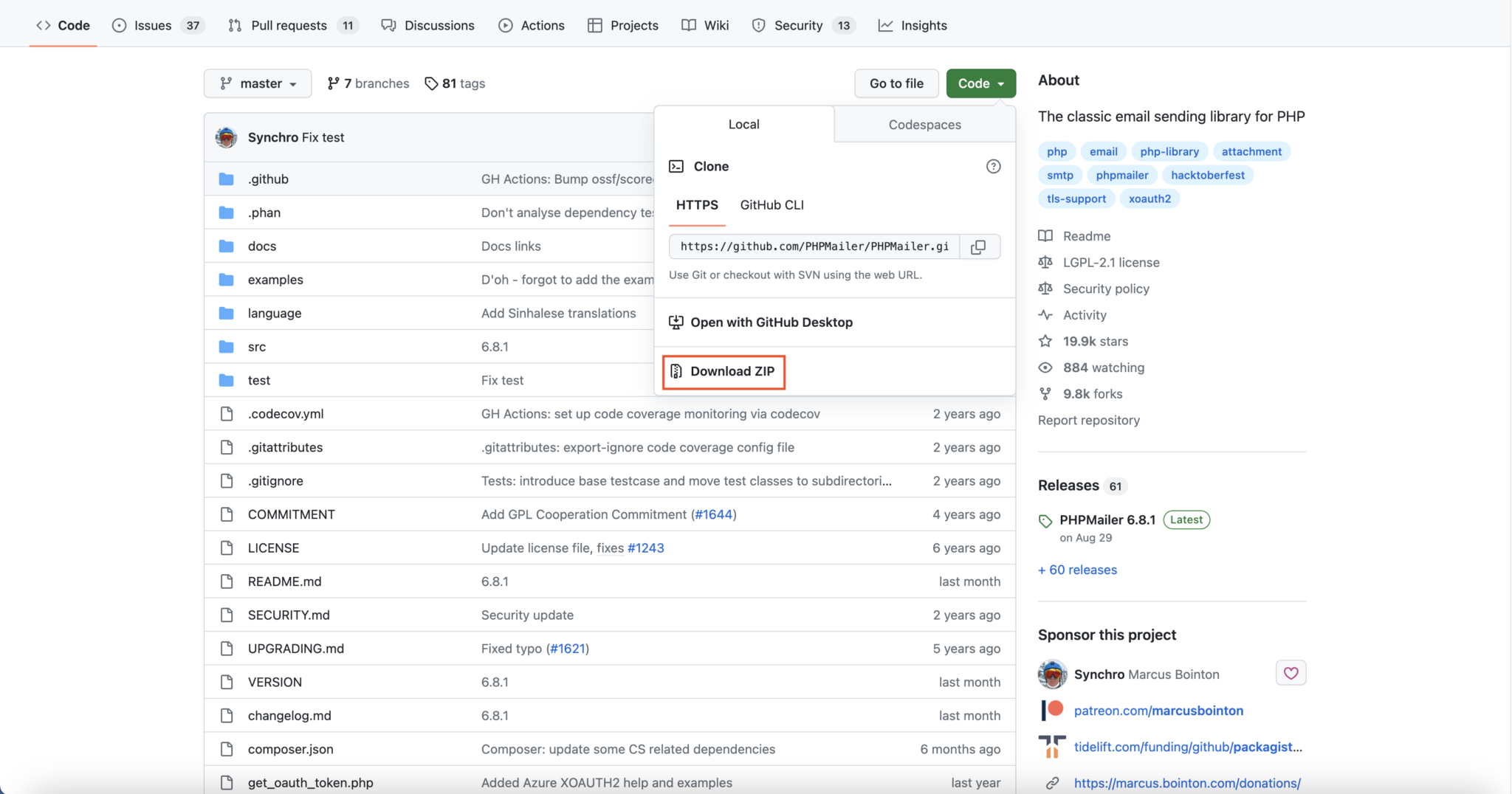The image size is (1512, 794).
Task: Open the master branch selector
Action: coord(258,83)
